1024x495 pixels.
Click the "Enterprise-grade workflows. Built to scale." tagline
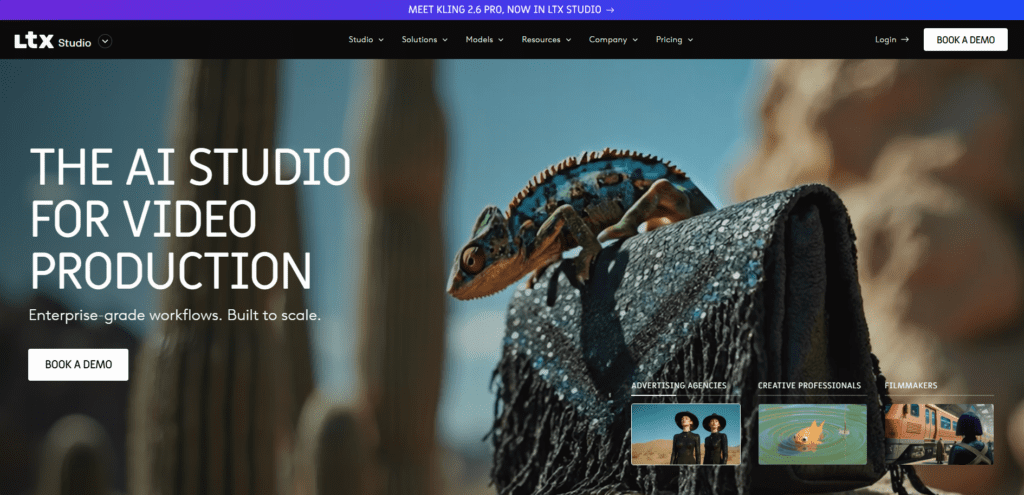pos(175,315)
